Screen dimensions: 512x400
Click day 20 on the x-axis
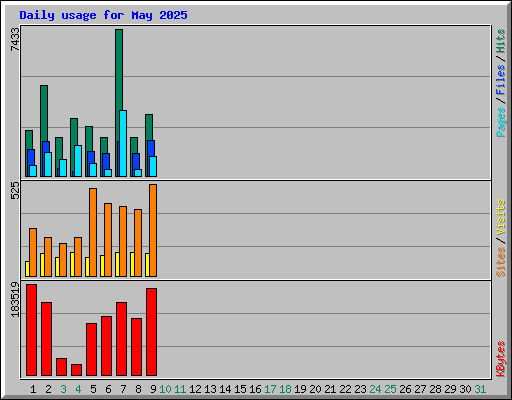coord(315,389)
